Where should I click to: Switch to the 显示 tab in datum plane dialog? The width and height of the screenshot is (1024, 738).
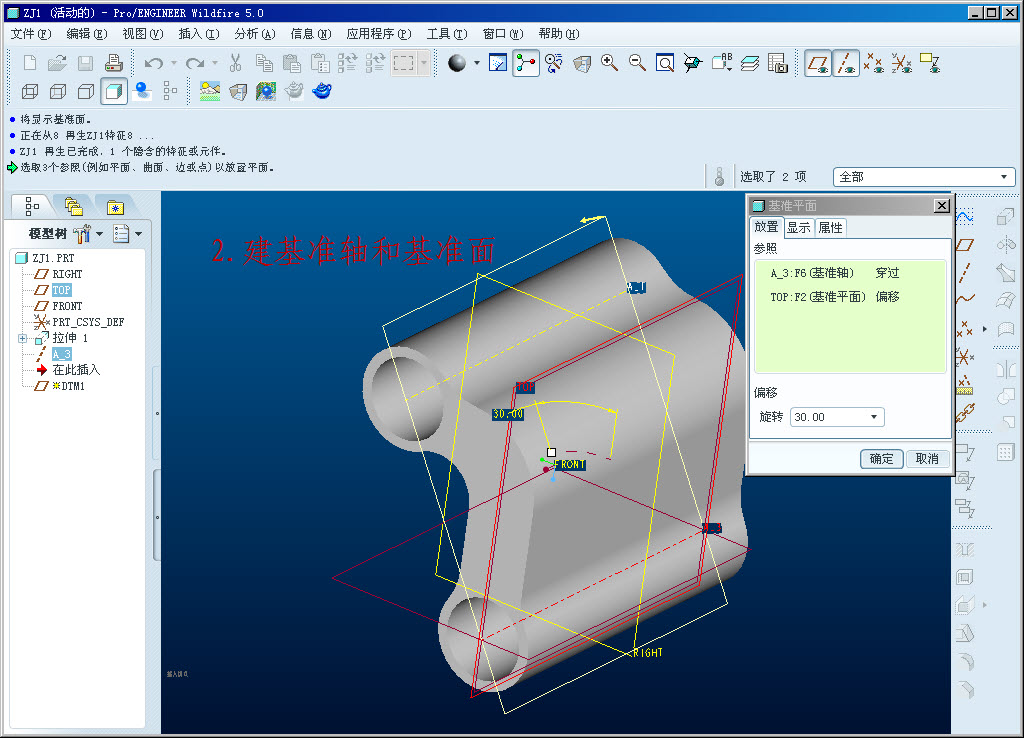click(799, 228)
